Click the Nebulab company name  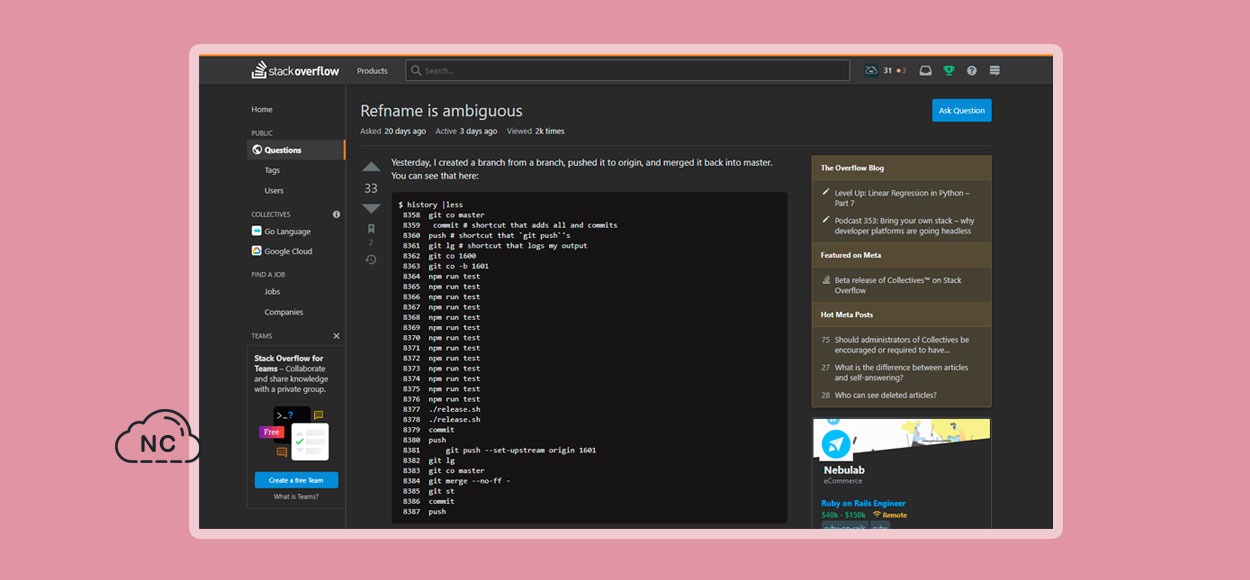click(x=845, y=469)
